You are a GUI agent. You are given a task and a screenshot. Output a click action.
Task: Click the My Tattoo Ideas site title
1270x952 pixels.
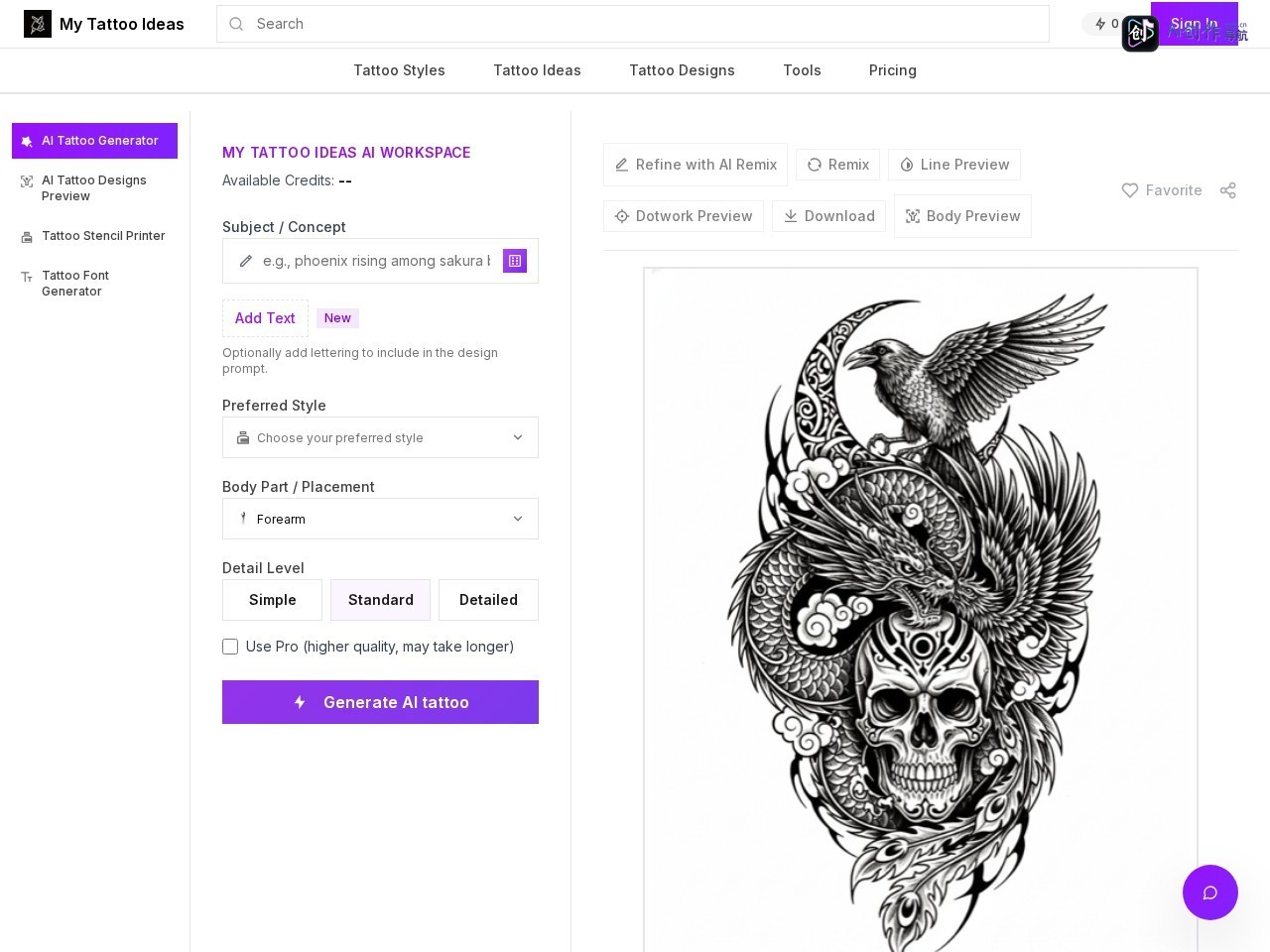click(x=122, y=24)
